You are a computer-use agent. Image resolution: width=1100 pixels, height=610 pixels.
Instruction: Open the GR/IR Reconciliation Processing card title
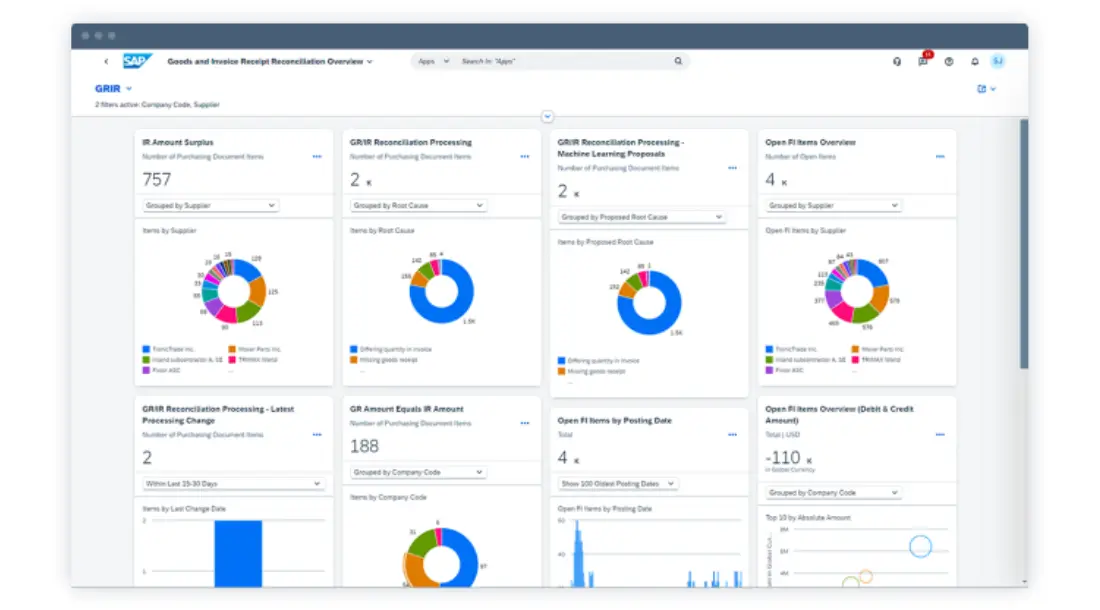(x=411, y=142)
